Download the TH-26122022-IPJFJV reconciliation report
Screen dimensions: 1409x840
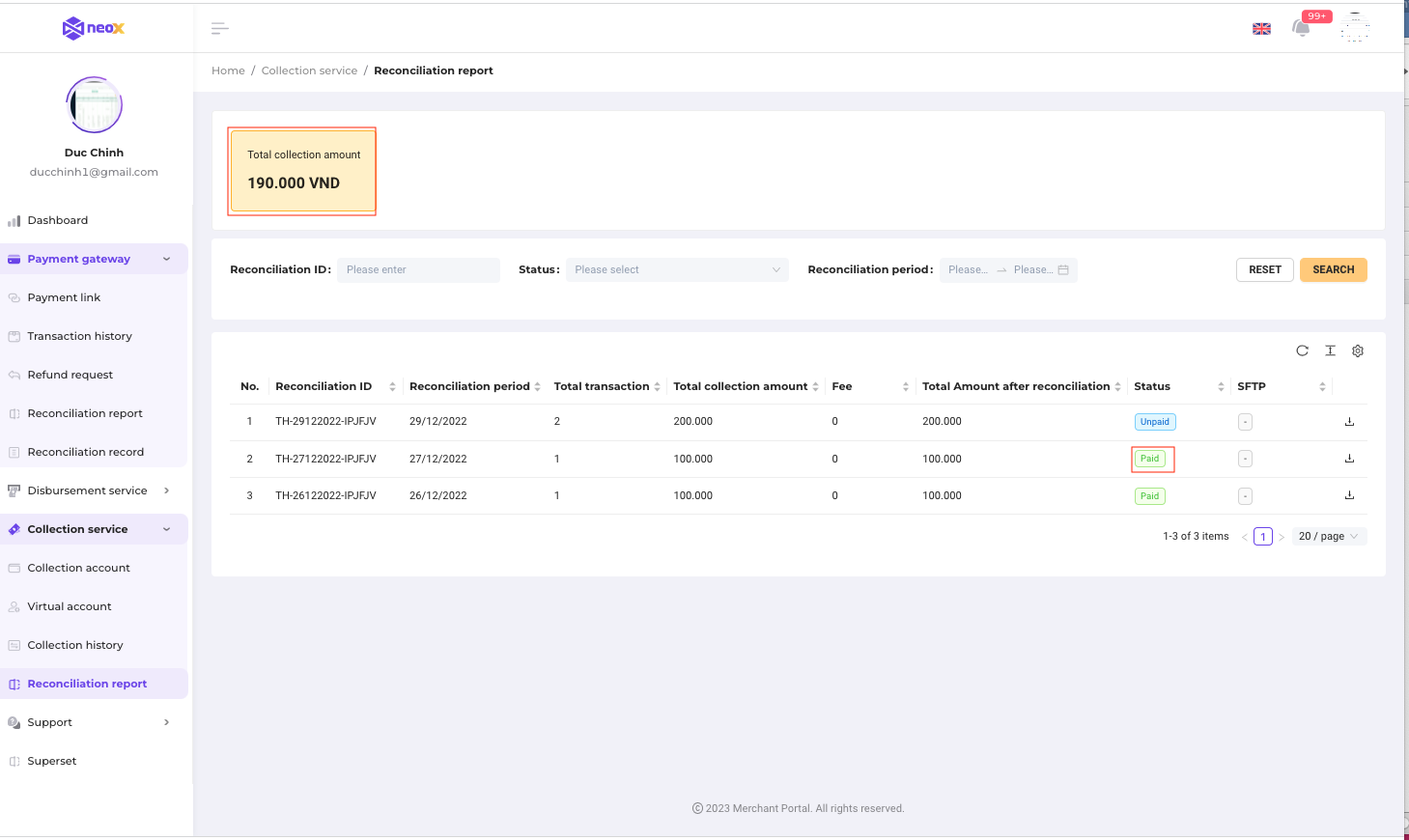(x=1349, y=495)
